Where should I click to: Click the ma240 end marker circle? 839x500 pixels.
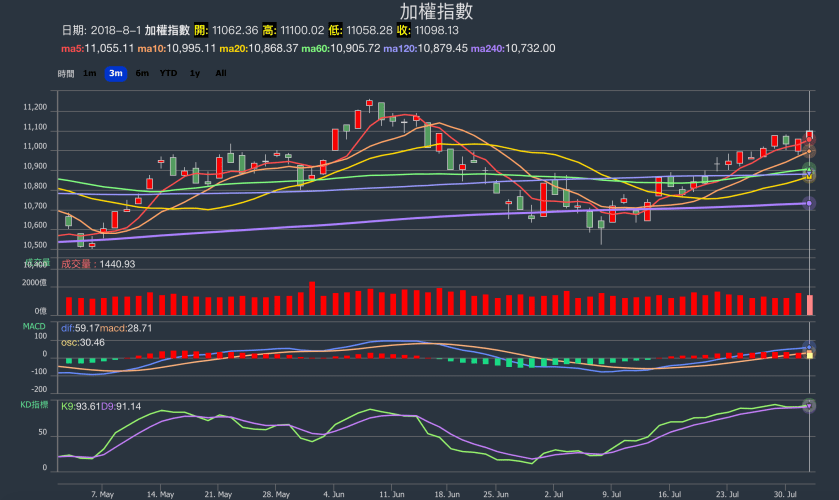click(x=809, y=203)
